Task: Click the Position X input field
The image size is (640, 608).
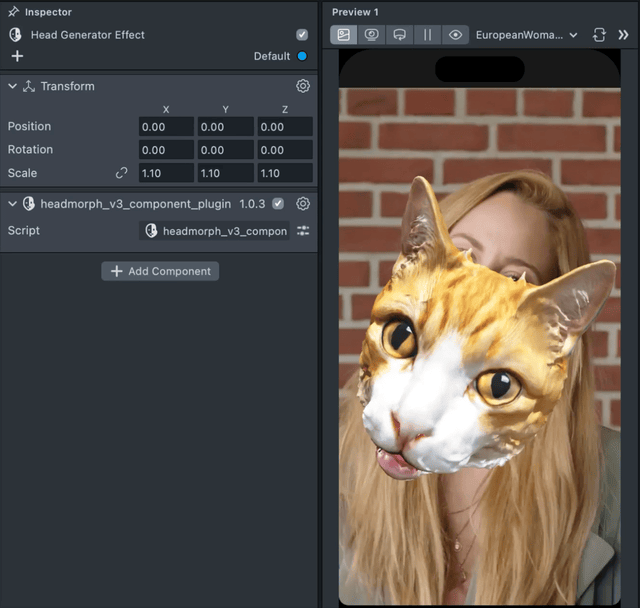Action: click(x=166, y=127)
